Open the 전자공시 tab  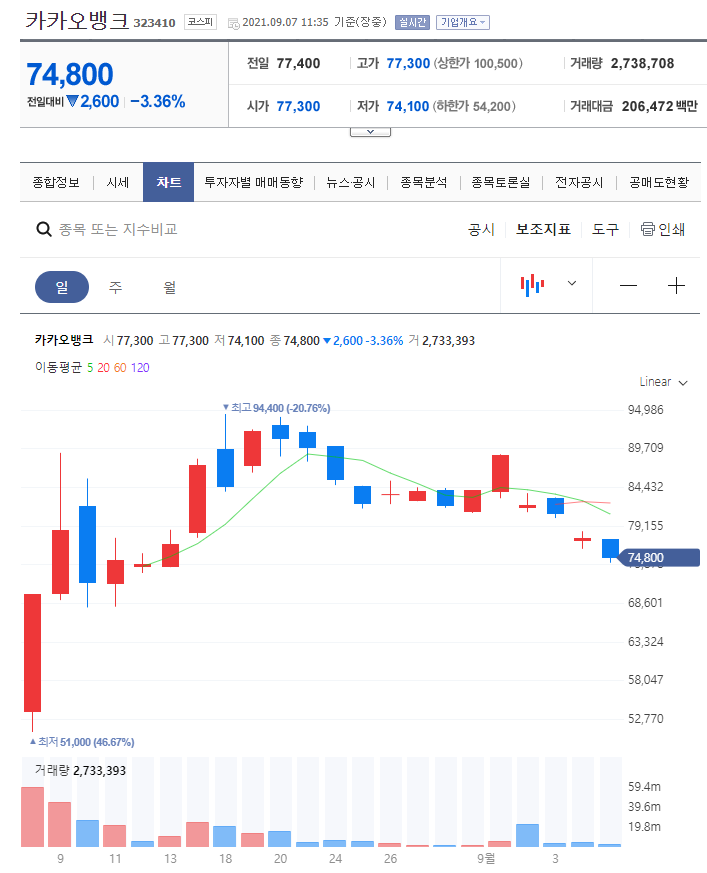[579, 182]
